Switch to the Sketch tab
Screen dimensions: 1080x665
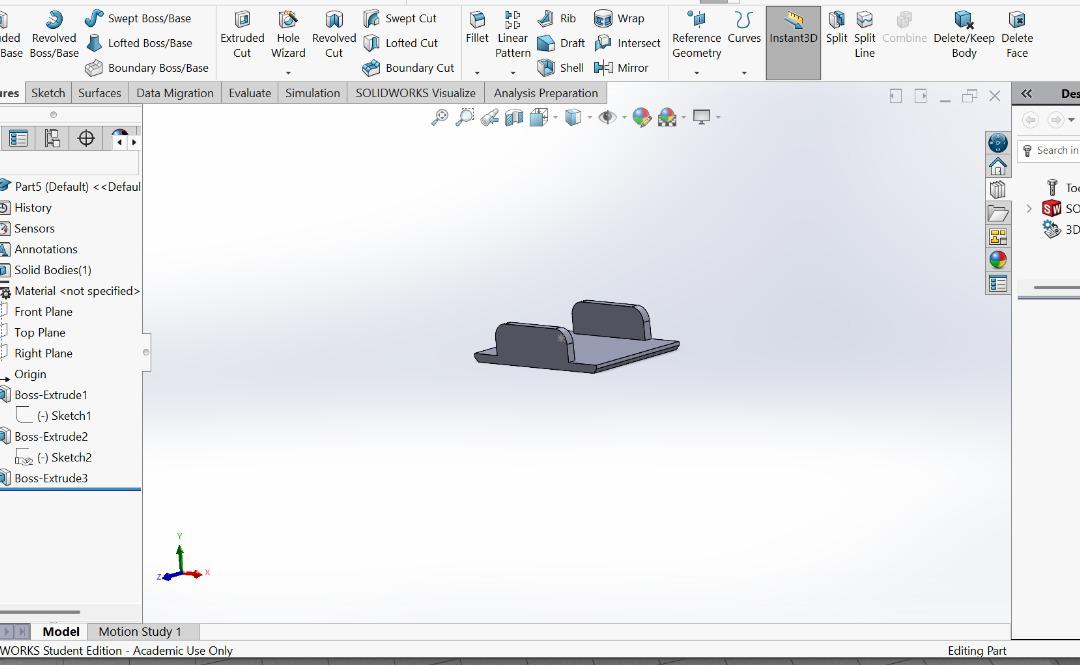(48, 93)
